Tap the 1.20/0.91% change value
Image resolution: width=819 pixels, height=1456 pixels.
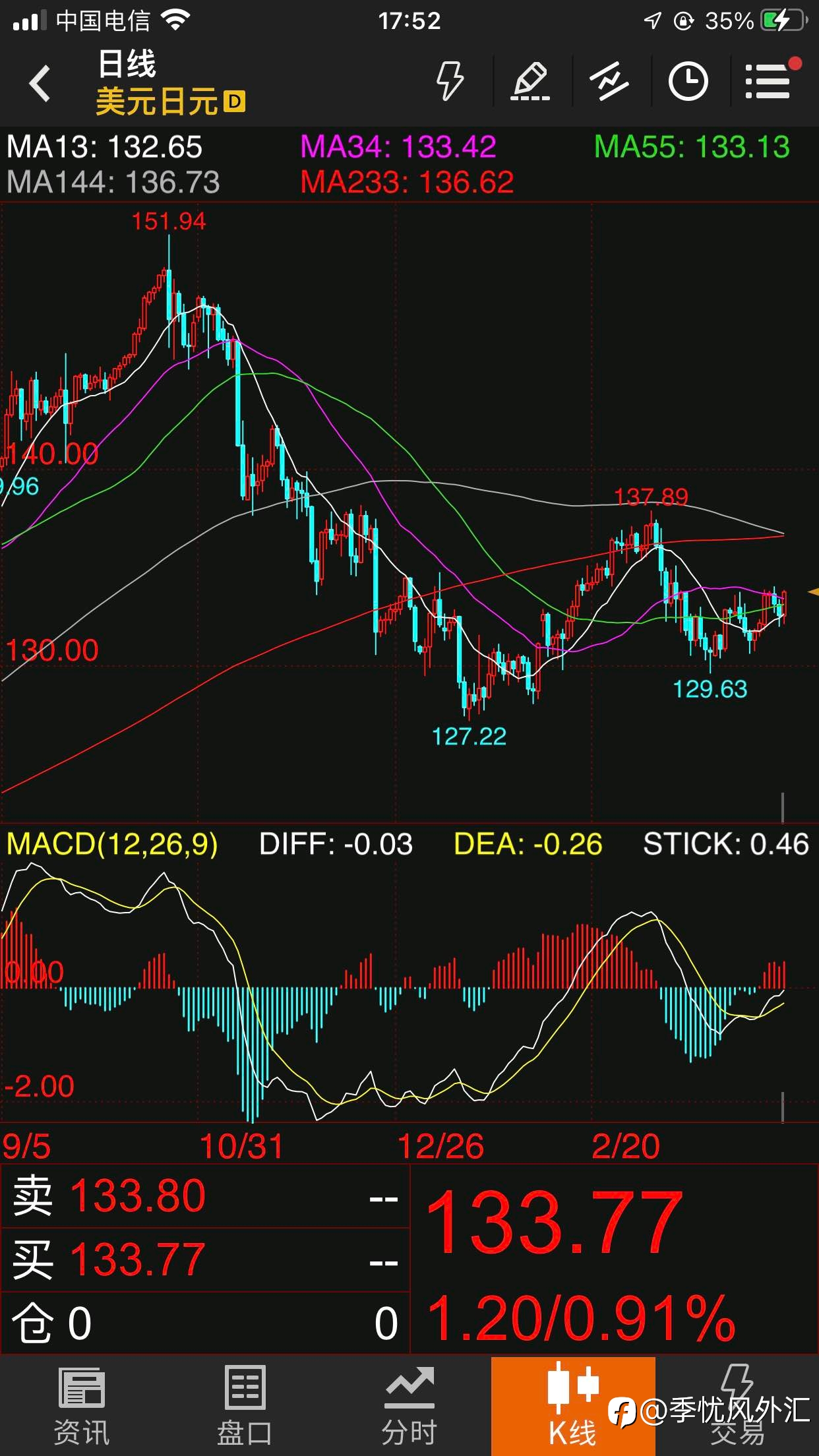tap(581, 1318)
